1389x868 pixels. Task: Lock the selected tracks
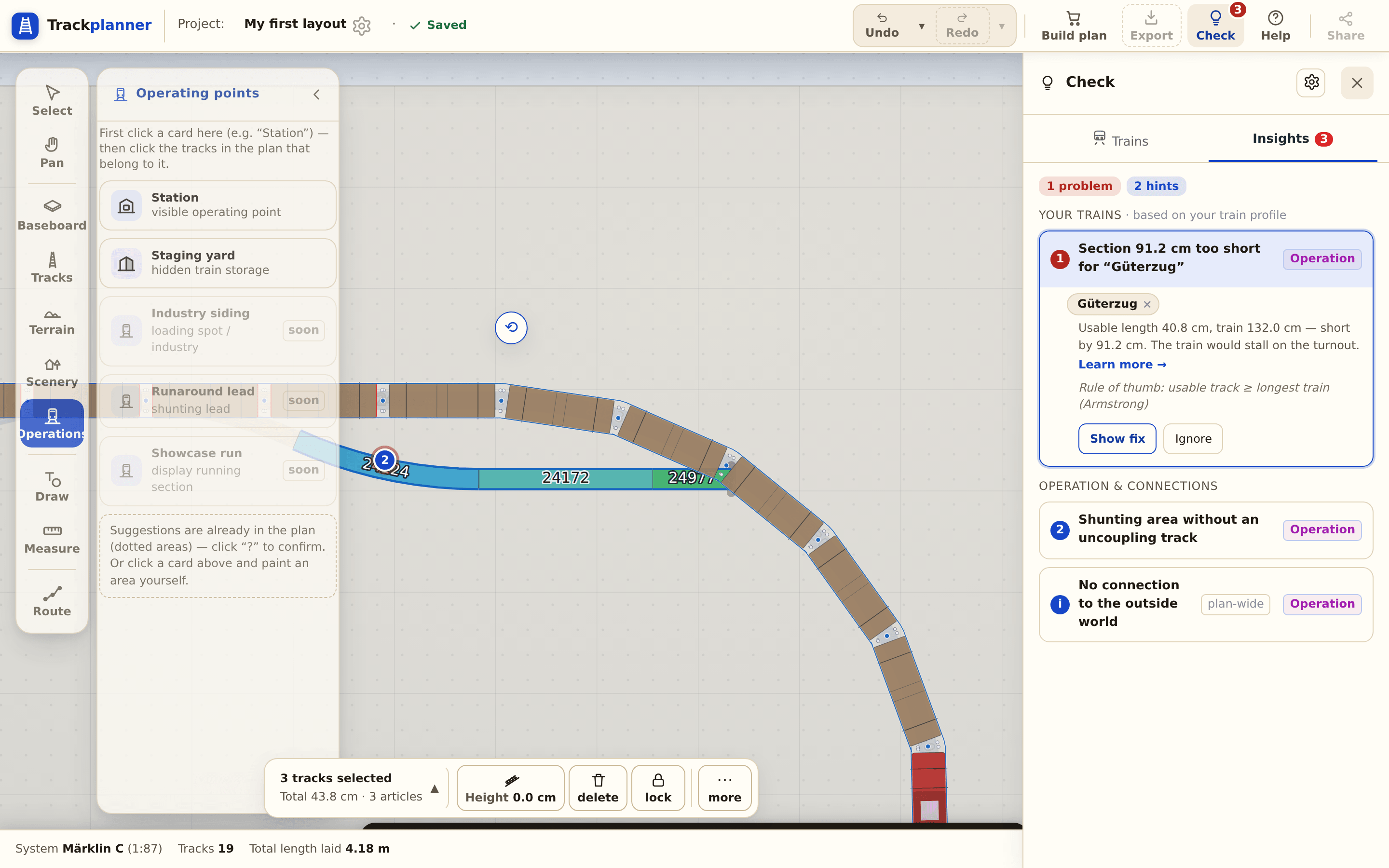[658, 787]
